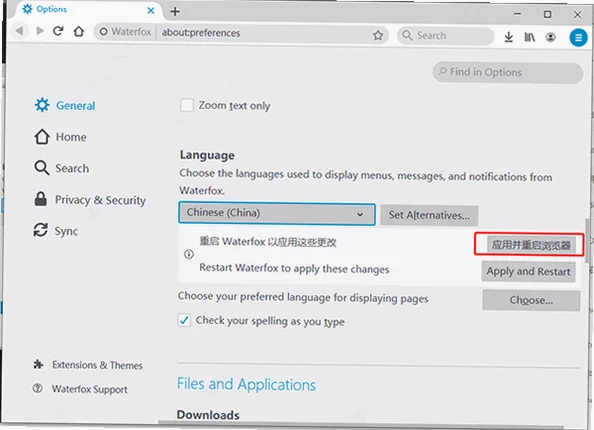Click the info icon beside restart message
This screenshot has height=430, width=594.
tap(189, 254)
